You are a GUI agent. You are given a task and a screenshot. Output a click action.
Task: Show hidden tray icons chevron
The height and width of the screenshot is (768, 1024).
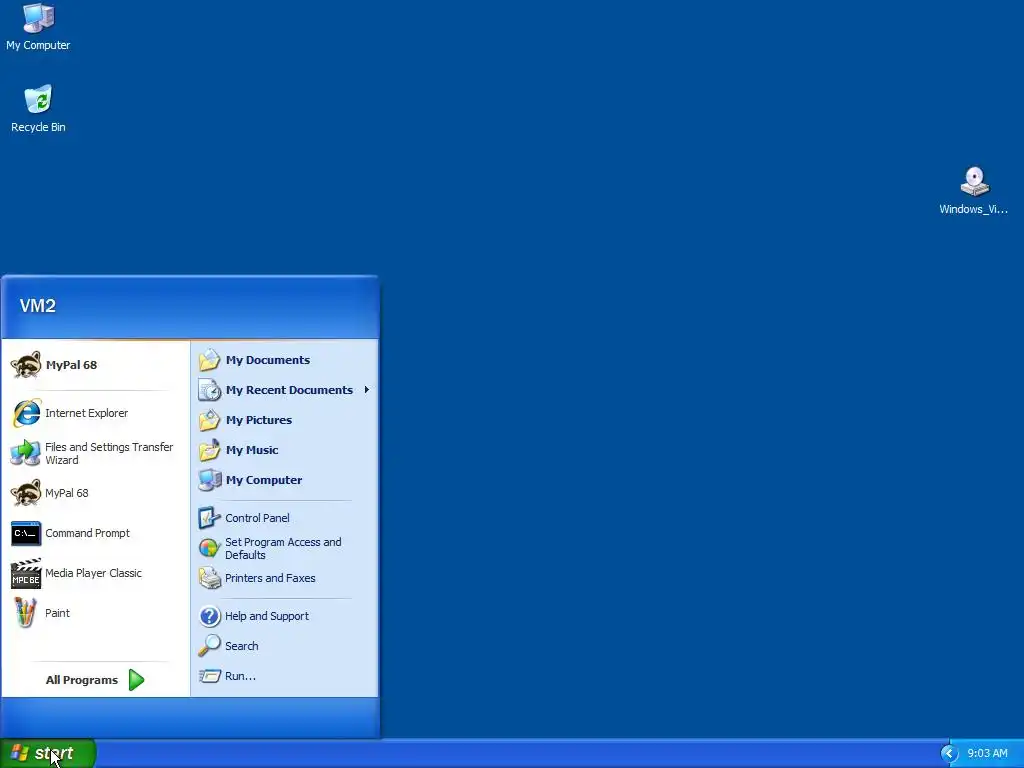pyautogui.click(x=949, y=754)
